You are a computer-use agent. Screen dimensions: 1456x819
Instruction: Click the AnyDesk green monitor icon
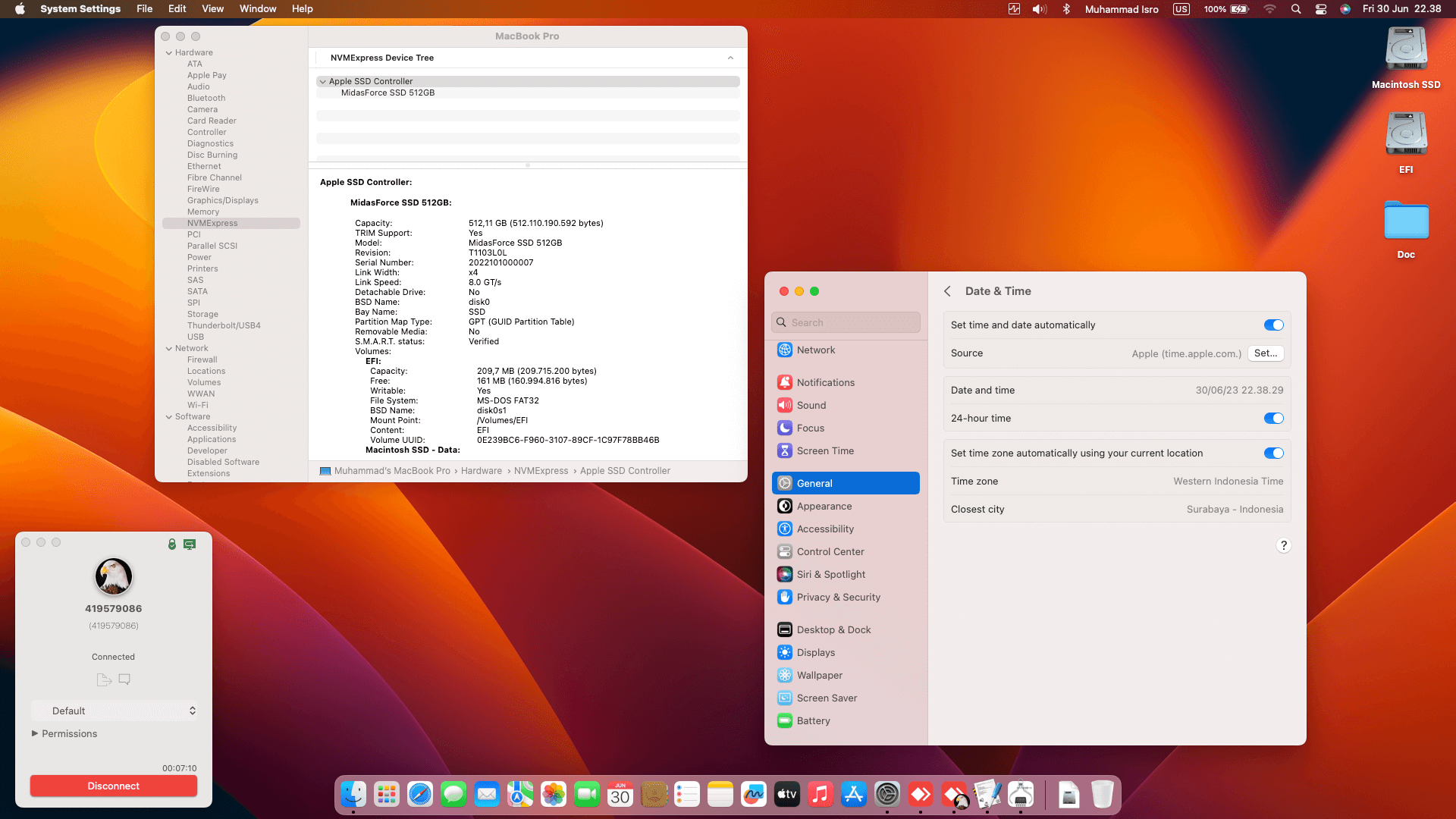pos(190,544)
